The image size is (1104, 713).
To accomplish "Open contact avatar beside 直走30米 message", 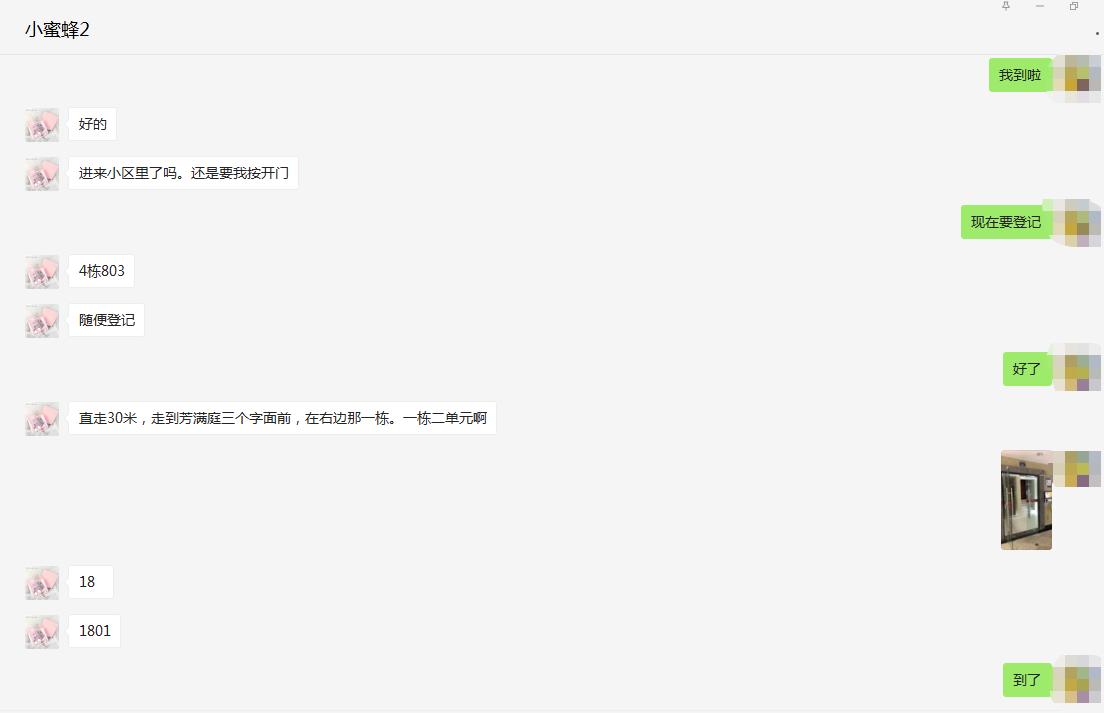I will [x=42, y=419].
